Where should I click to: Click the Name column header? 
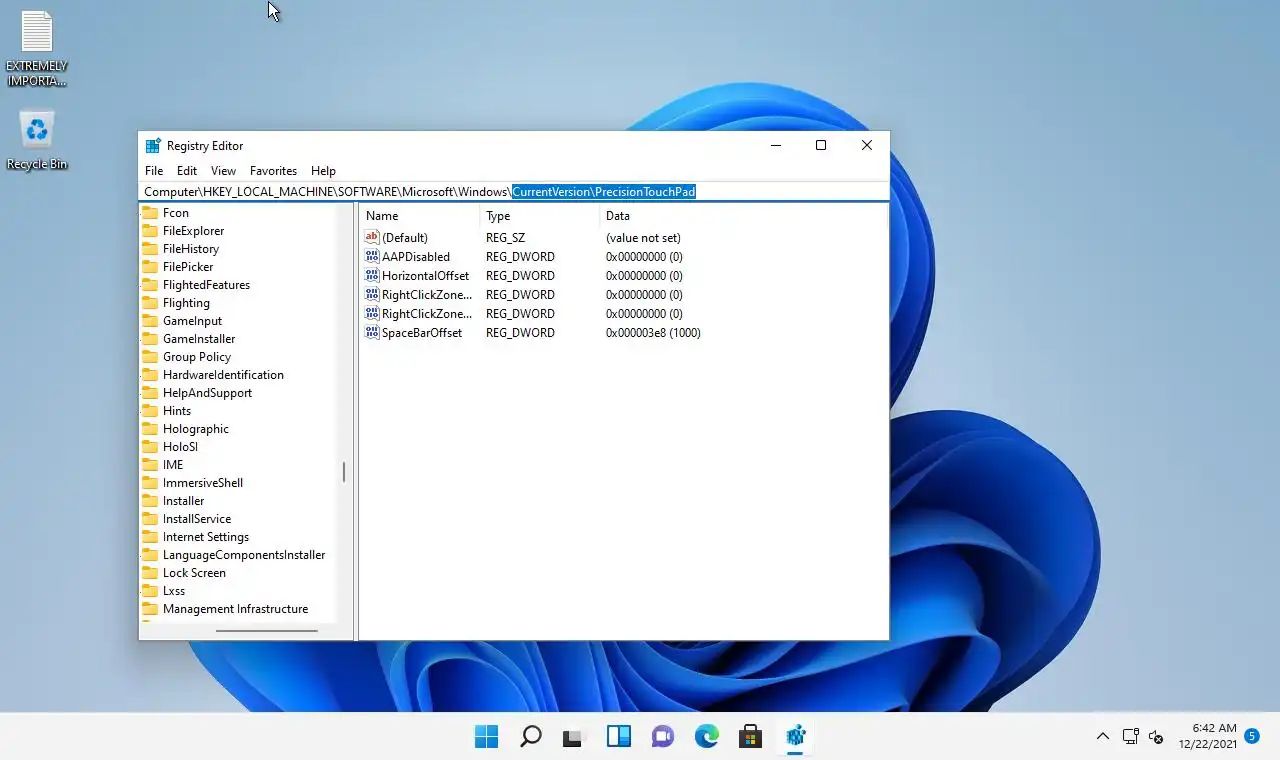[419, 216]
